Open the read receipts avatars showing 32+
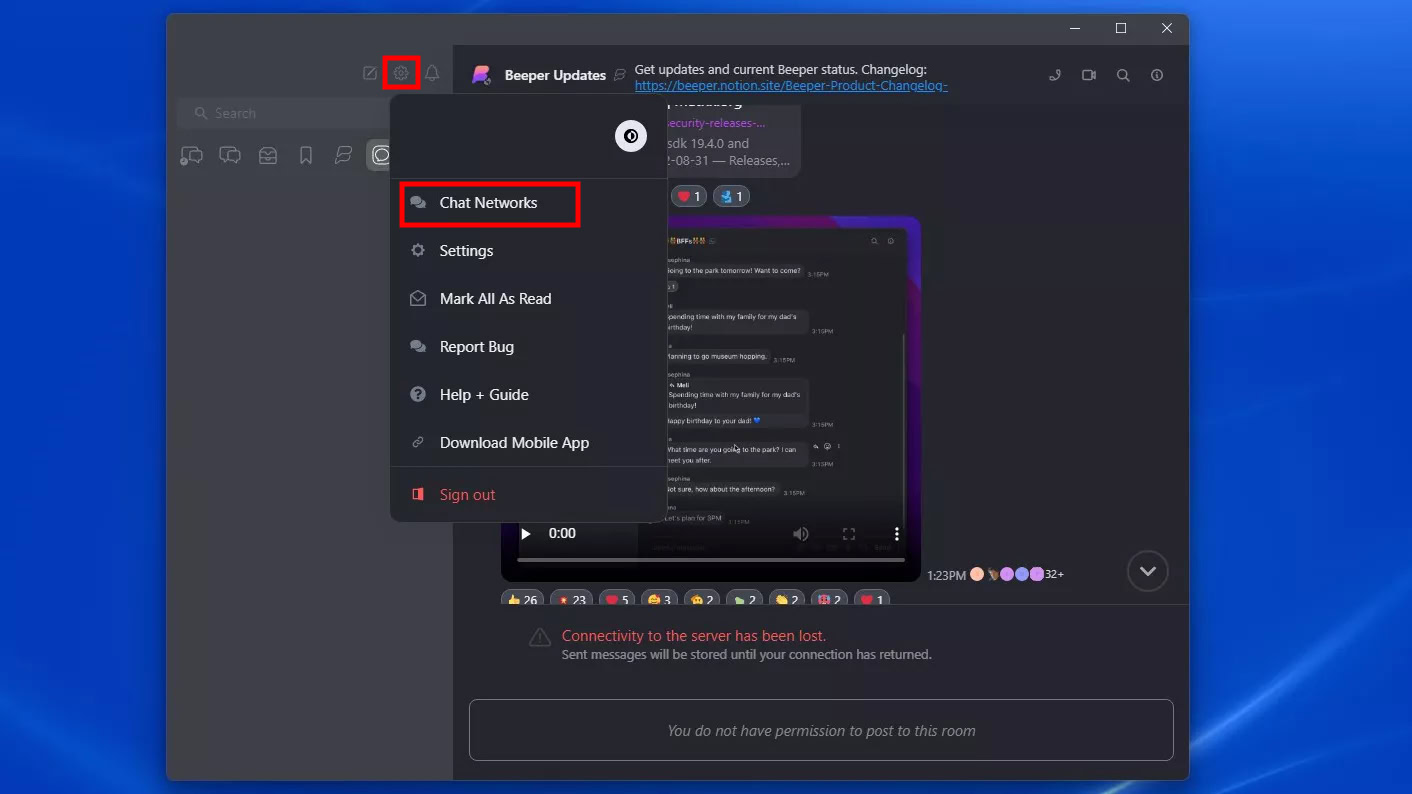1412x794 pixels. coord(1017,575)
